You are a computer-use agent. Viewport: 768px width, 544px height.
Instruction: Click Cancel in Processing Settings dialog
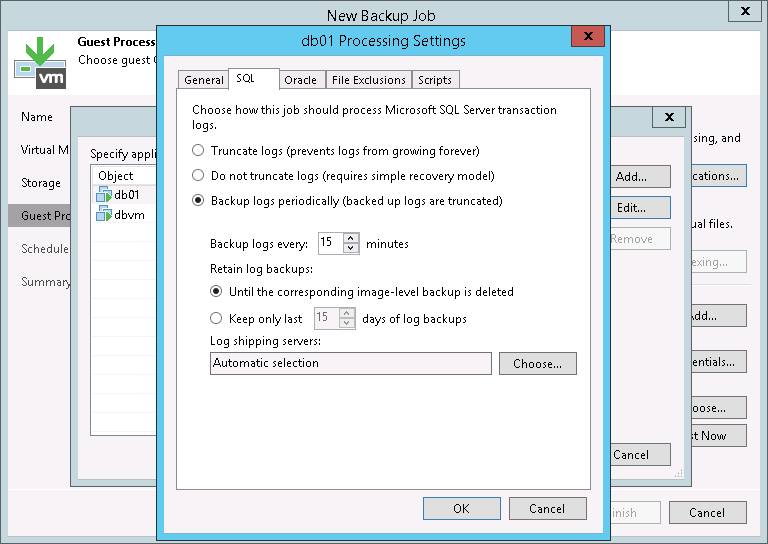click(x=547, y=508)
